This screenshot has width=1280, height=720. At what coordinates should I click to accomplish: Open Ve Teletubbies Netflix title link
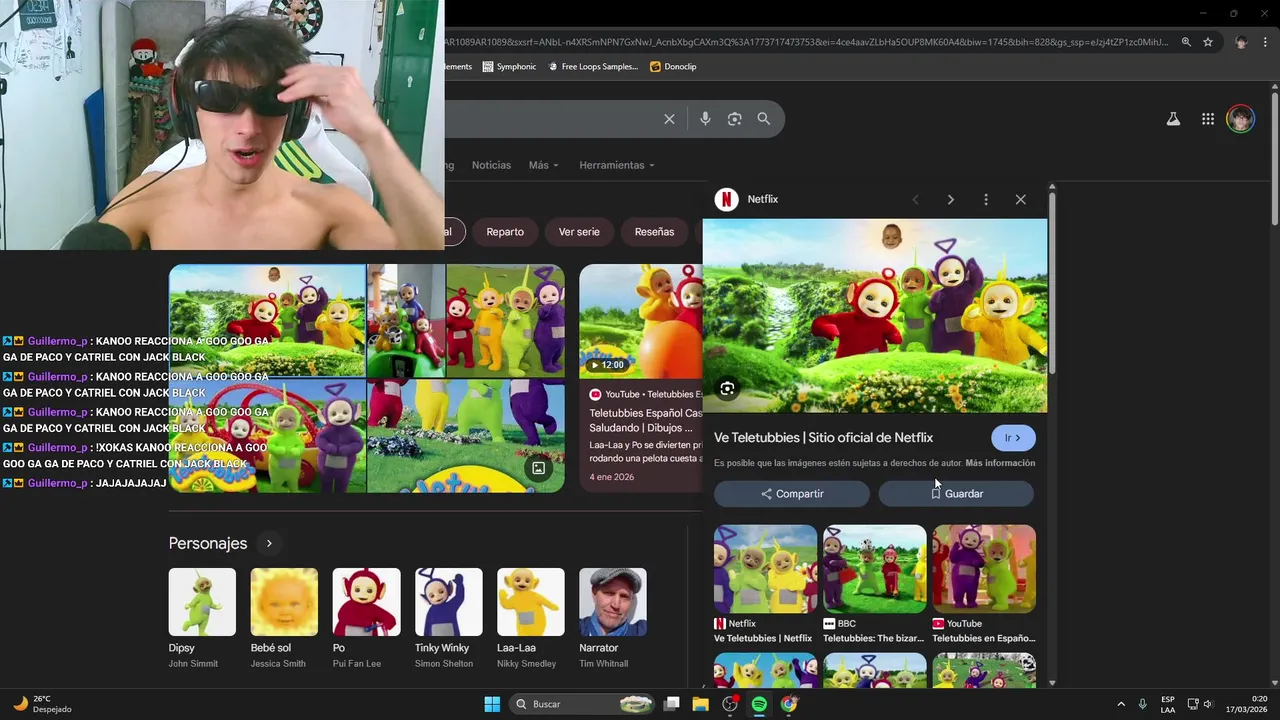pyautogui.click(x=823, y=438)
